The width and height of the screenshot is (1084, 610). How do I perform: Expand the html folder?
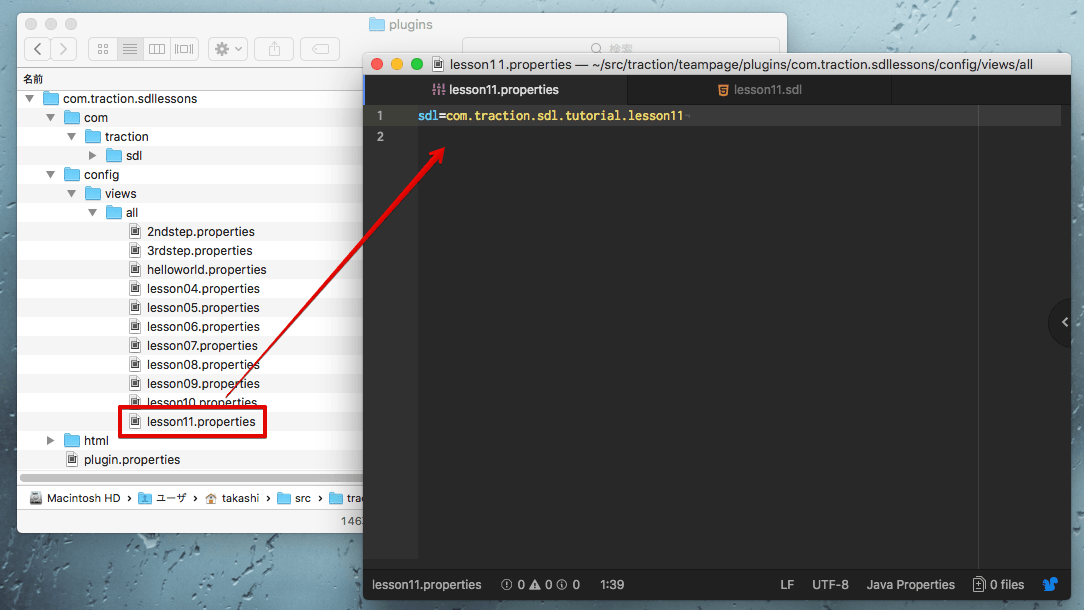point(51,441)
